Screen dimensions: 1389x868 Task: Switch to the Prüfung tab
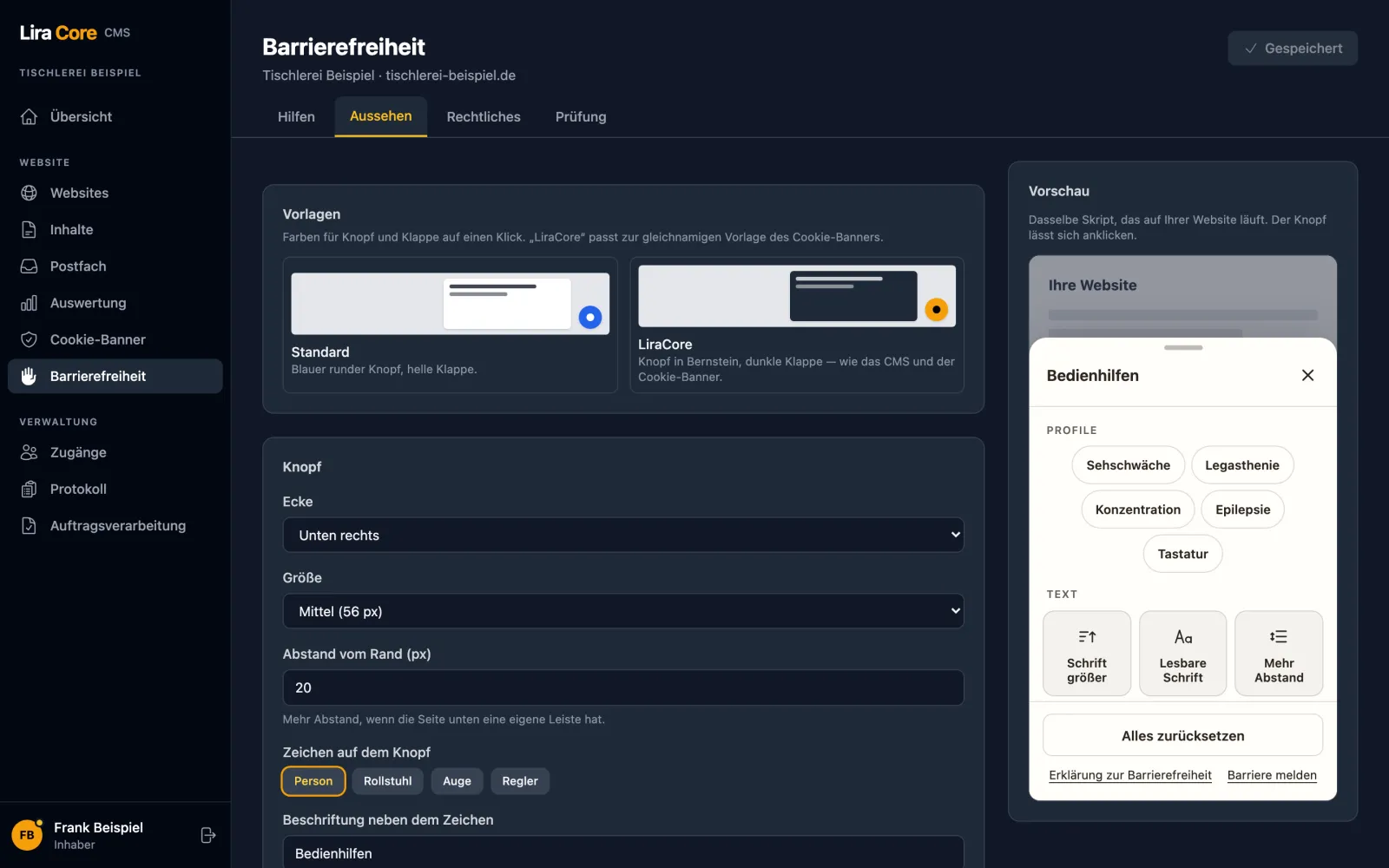tap(581, 117)
